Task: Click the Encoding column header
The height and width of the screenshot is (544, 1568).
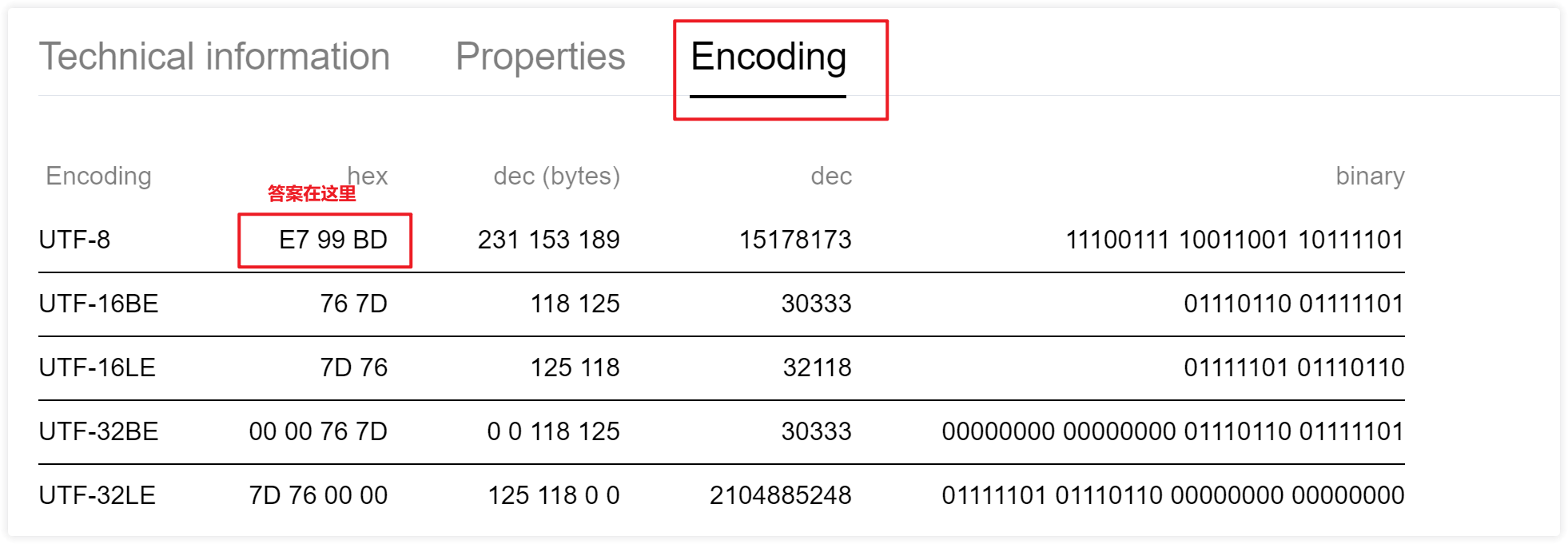Action: (x=98, y=176)
